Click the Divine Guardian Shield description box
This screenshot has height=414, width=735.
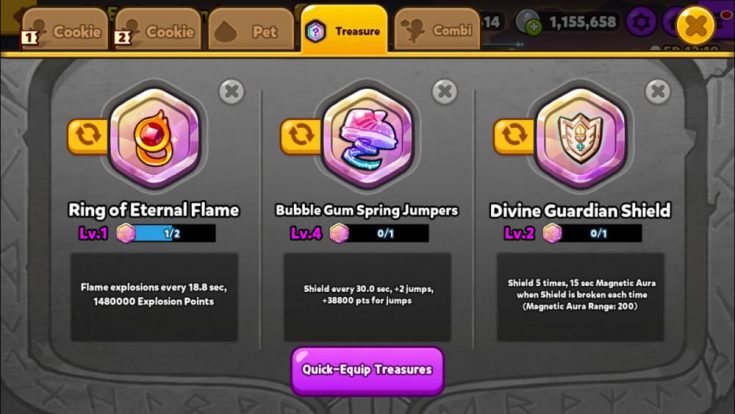[x=580, y=297]
